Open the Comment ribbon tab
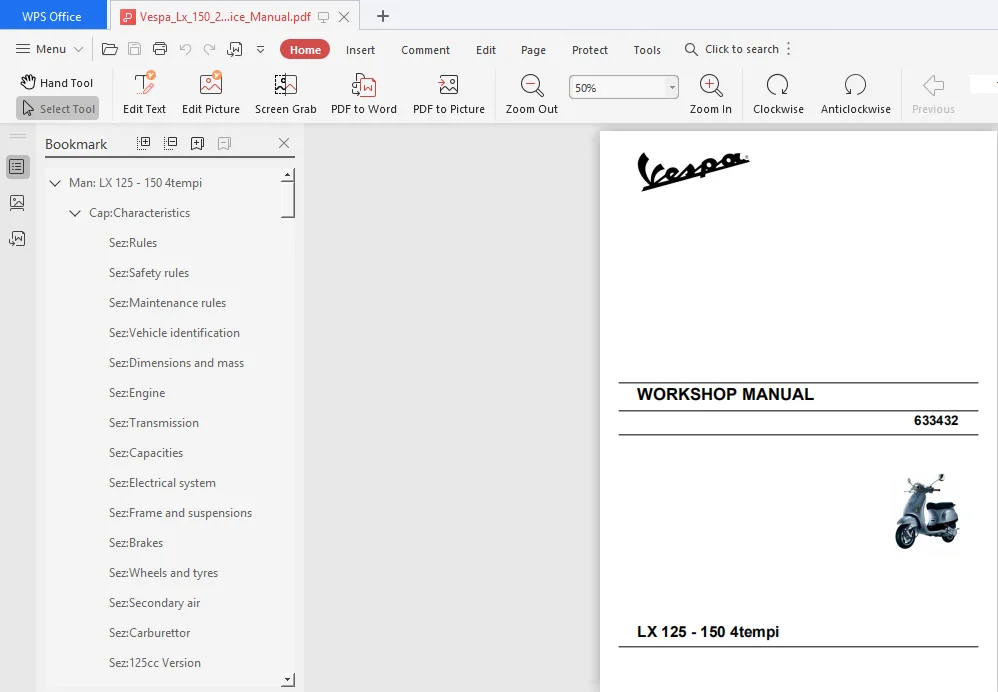Viewport: 998px width, 692px height. click(425, 50)
